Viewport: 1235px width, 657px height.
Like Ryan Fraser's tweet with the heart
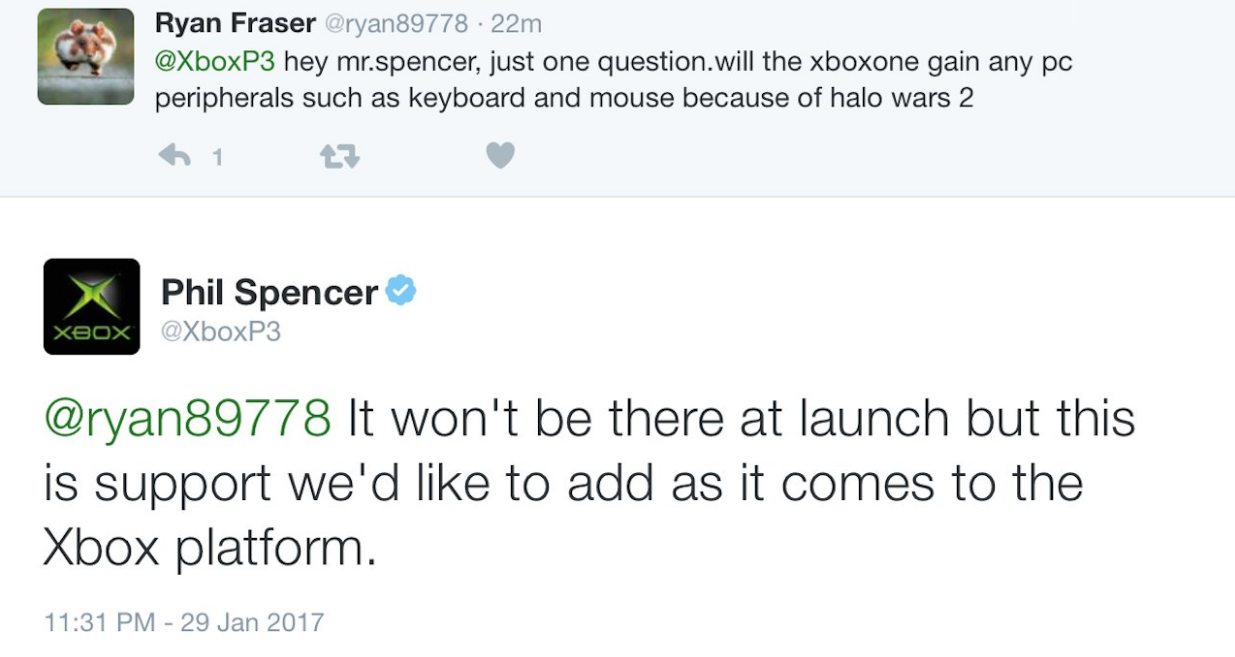coord(500,156)
